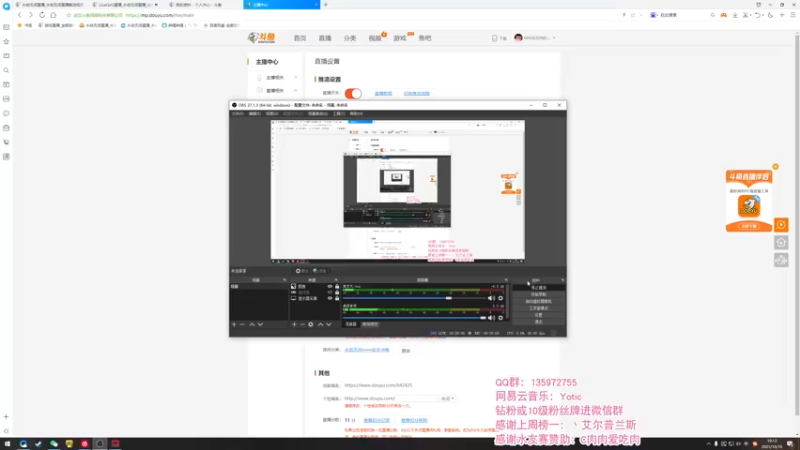Open the browser home page button
Screen dimensions: 800x450
(53, 15)
